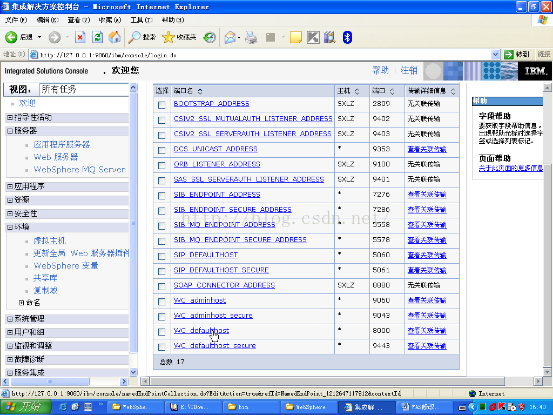Click the Print toolbar icon
Image resolution: width=553 pixels, height=415 pixels.
click(251, 37)
